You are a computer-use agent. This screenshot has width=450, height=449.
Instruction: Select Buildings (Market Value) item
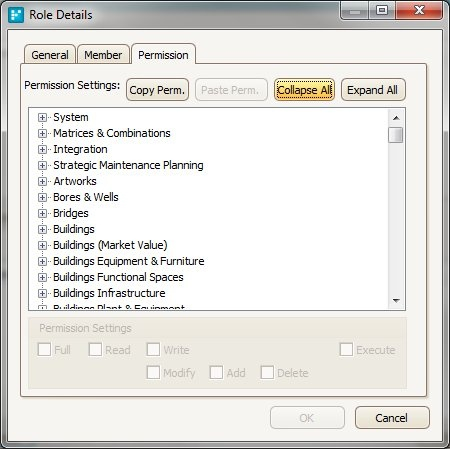(110, 245)
